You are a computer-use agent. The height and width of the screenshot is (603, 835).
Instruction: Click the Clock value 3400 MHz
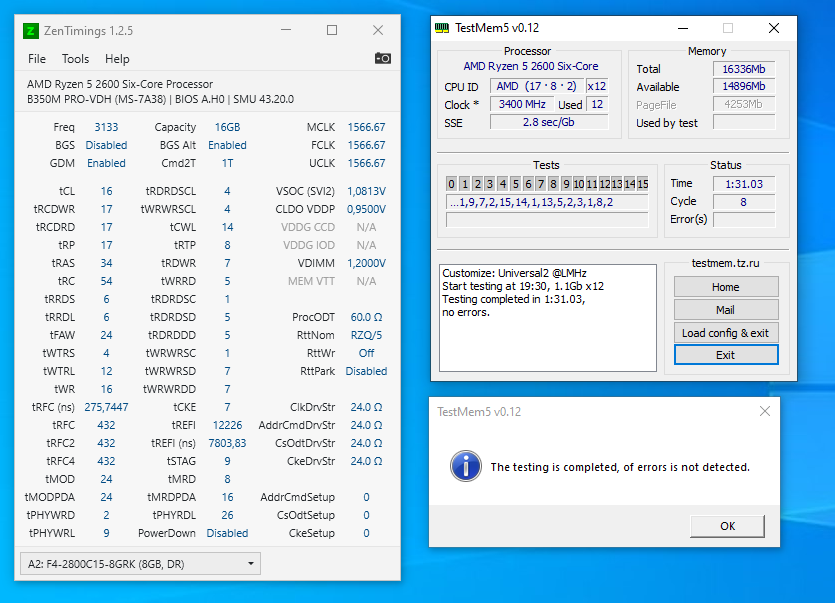(522, 104)
